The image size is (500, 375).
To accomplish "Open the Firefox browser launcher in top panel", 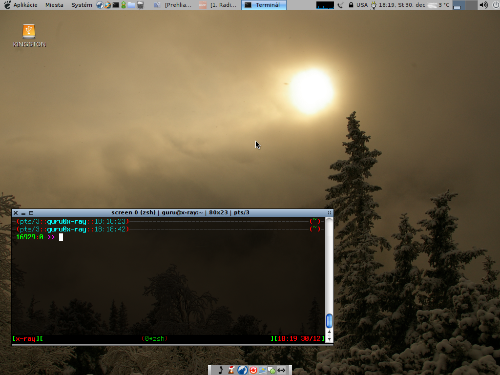I will 107,5.
